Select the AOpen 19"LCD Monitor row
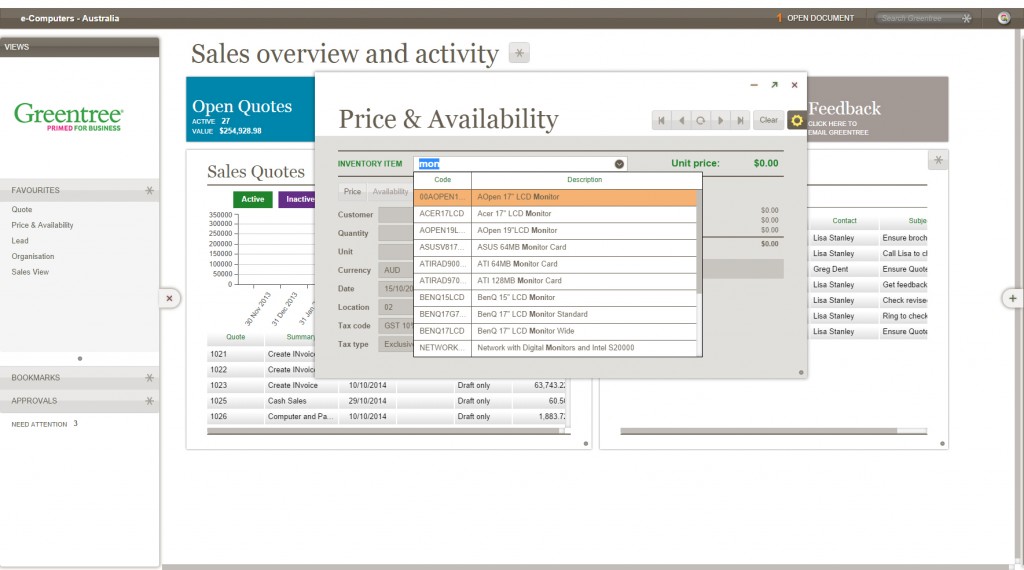 556,230
